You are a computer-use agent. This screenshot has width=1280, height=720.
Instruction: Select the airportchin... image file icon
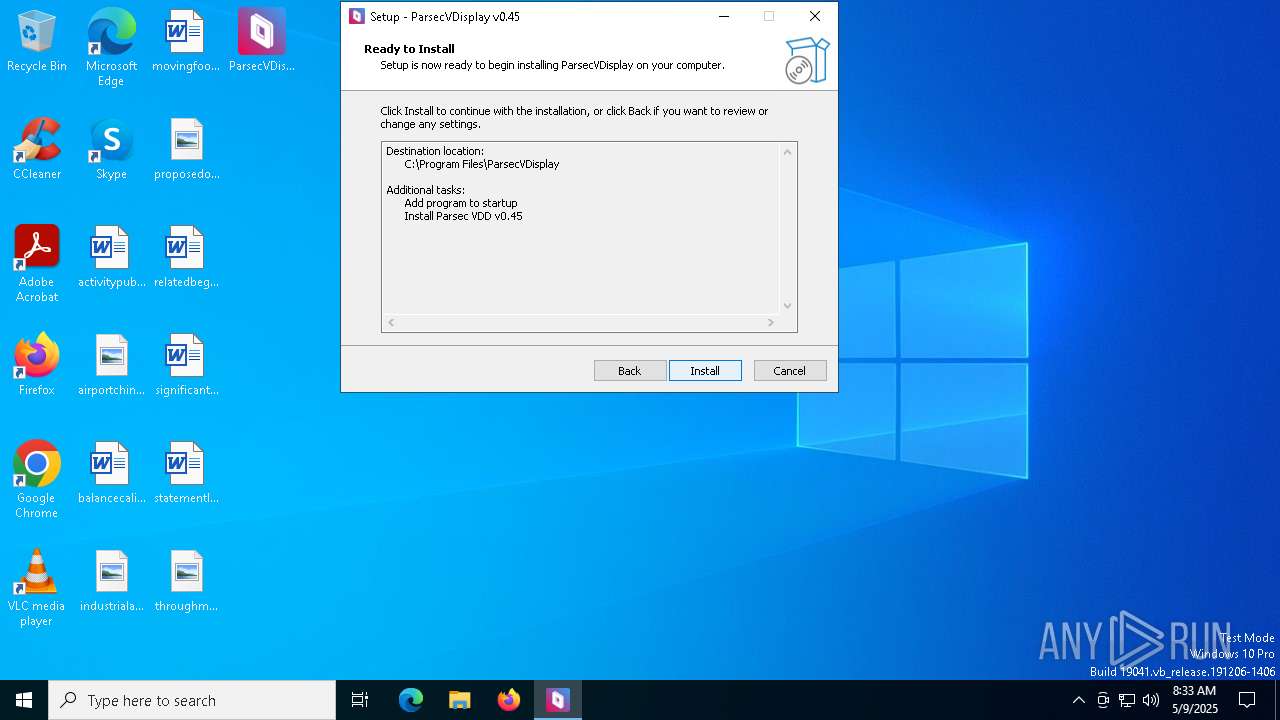pyautogui.click(x=111, y=366)
